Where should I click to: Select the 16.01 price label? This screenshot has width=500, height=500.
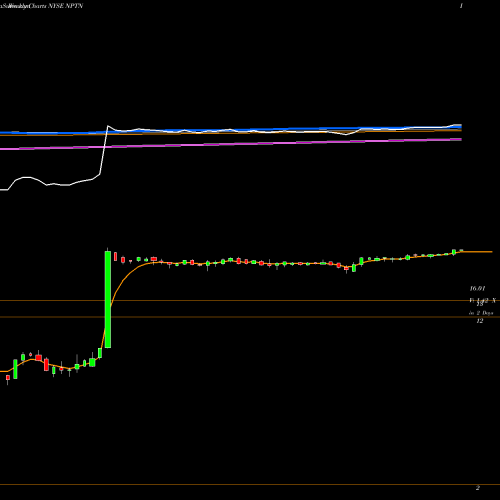477,288
